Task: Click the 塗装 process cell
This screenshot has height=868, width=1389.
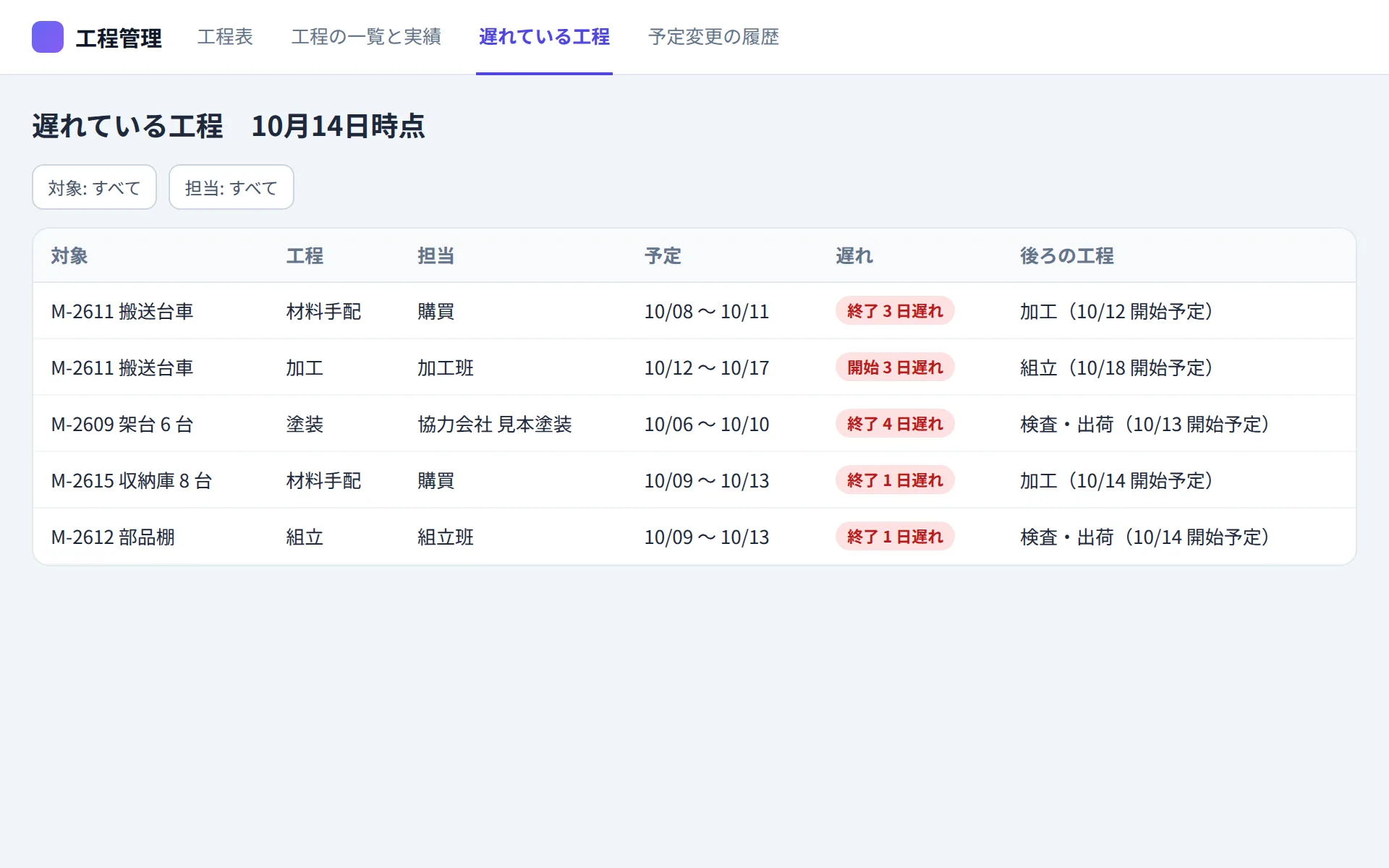Action: [305, 425]
